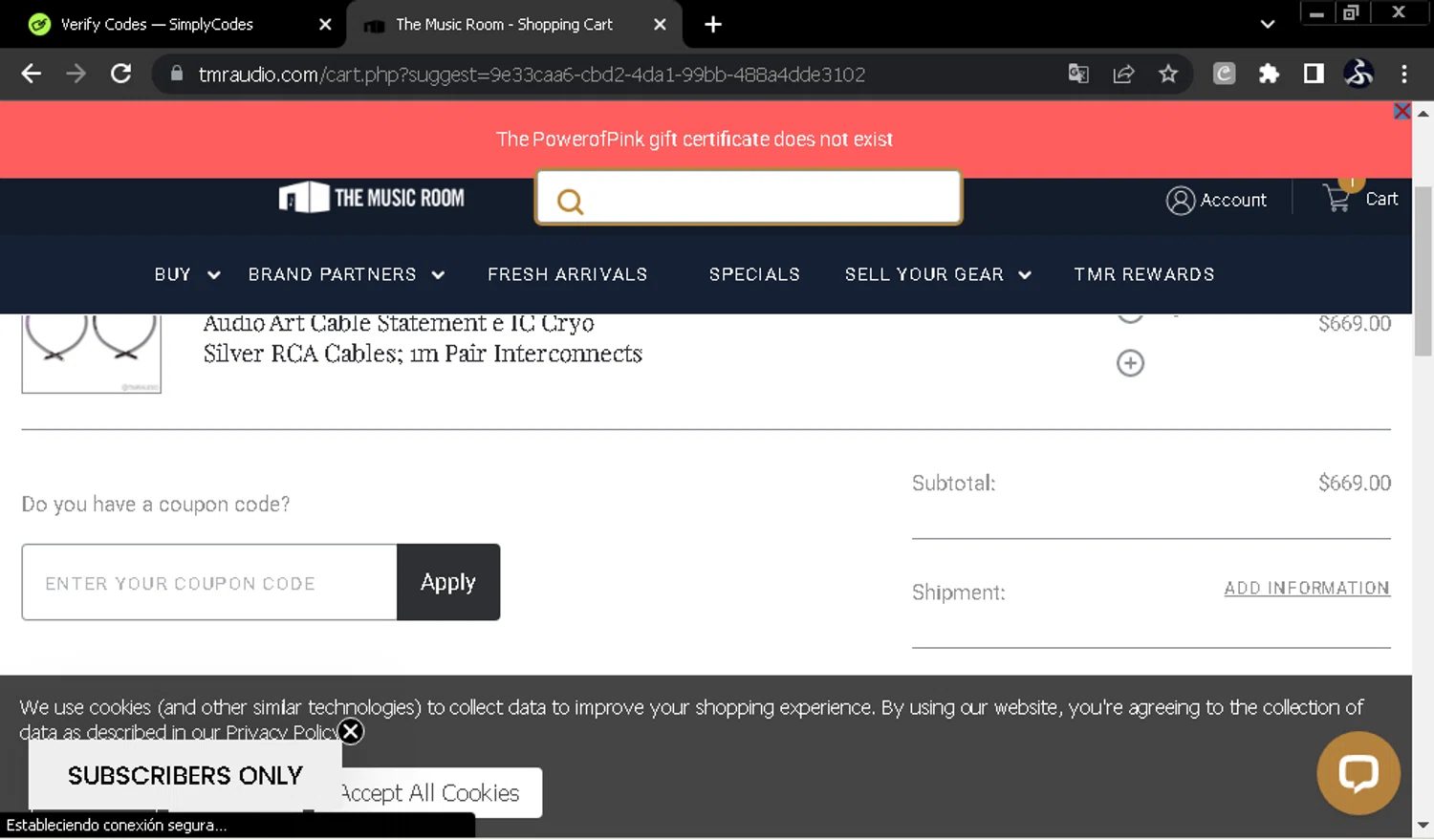Focus the site search box
This screenshot has width=1434, height=840.
749,198
